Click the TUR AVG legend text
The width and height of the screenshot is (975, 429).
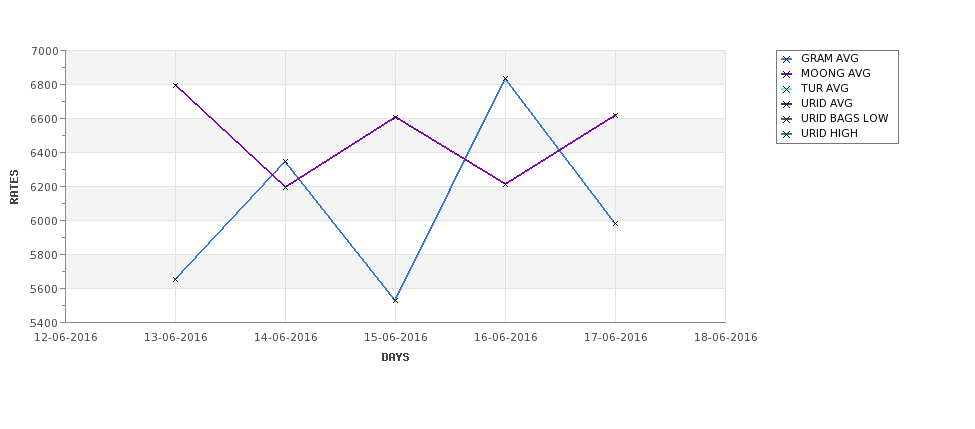click(x=825, y=88)
